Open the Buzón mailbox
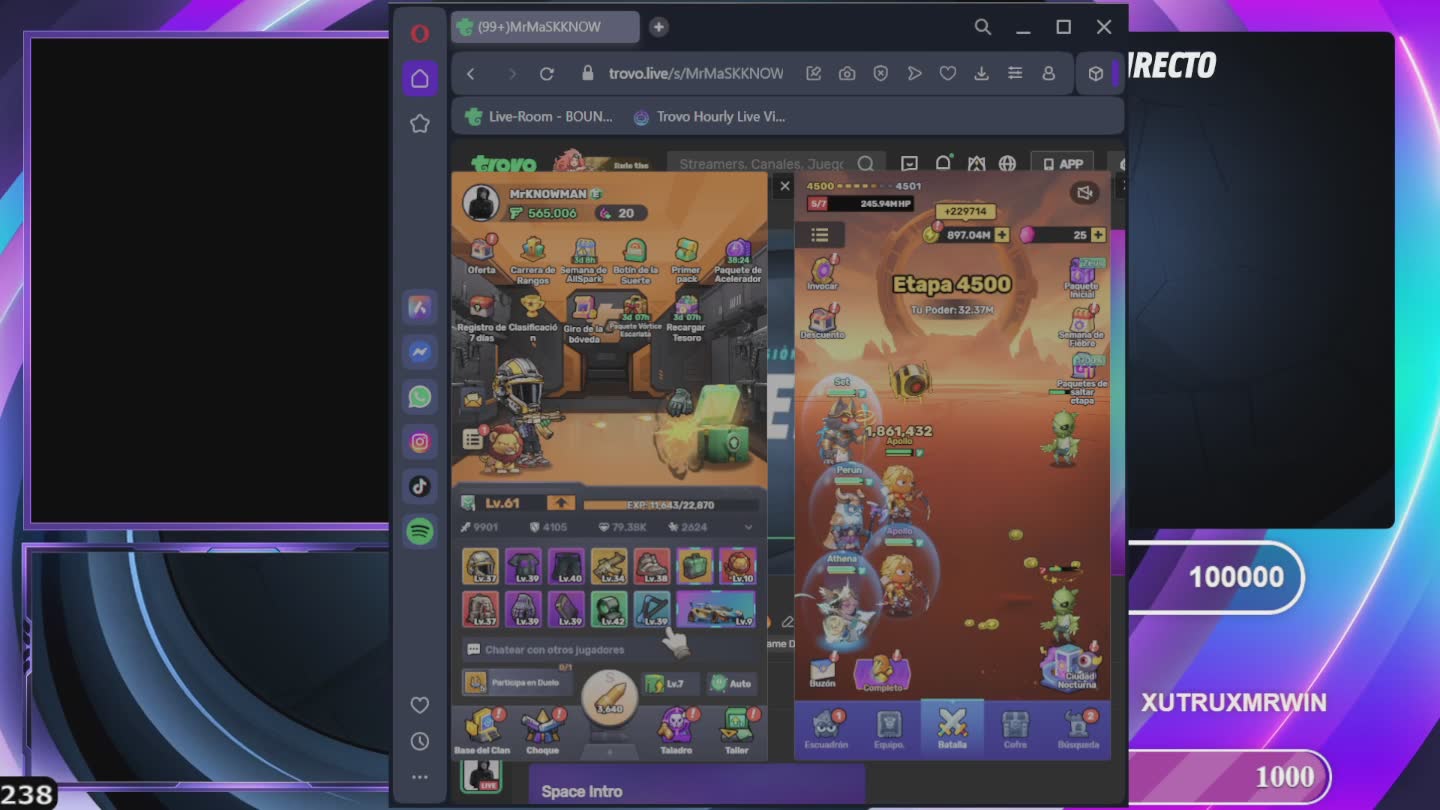Screen dimensions: 1440x810 point(822,670)
